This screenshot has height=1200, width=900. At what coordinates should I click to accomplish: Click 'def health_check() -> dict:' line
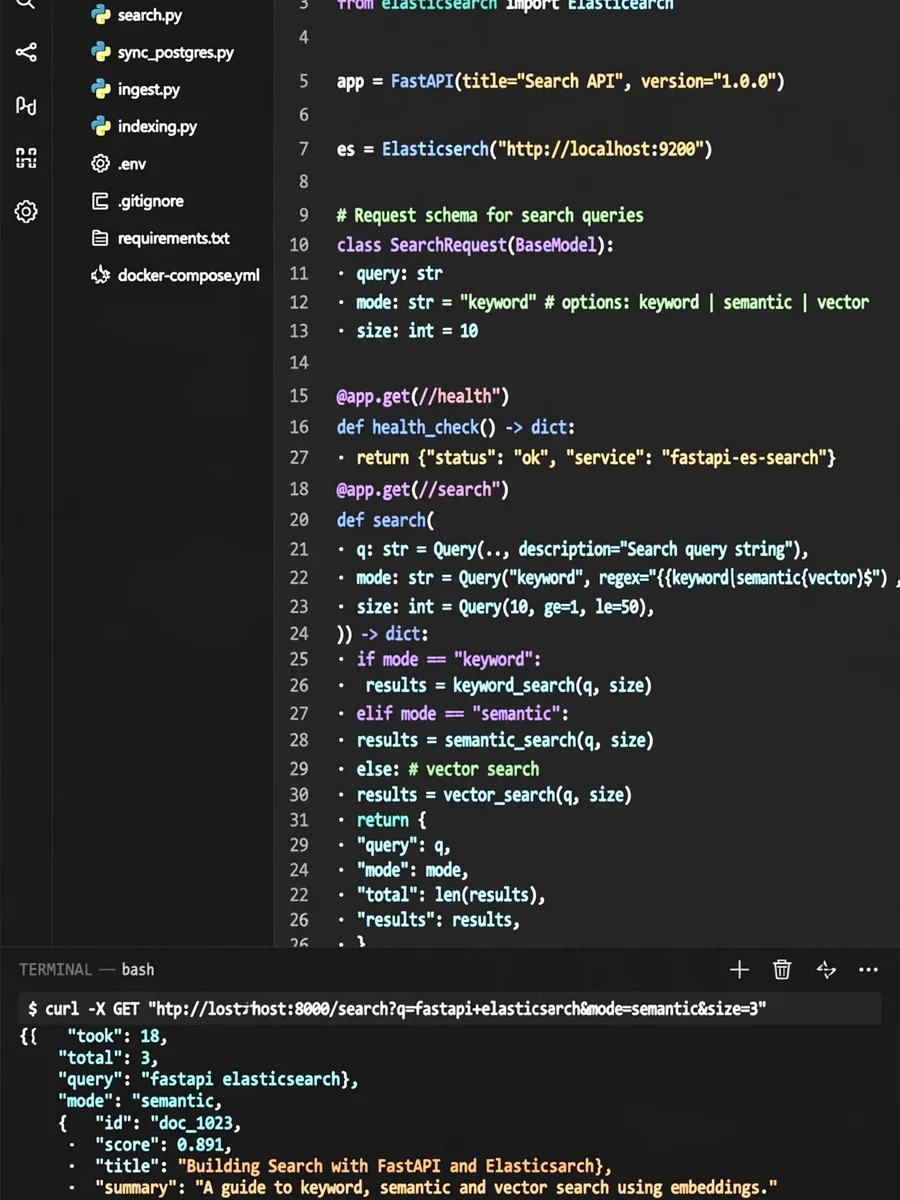pos(456,427)
